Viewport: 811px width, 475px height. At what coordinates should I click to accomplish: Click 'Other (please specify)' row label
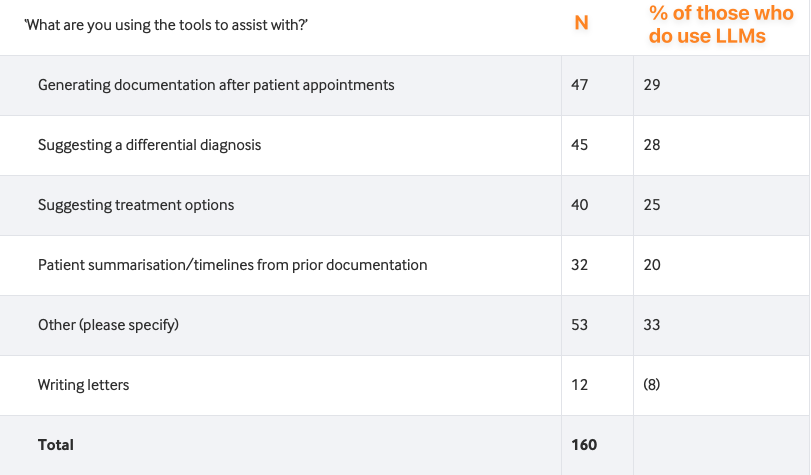click(109, 325)
